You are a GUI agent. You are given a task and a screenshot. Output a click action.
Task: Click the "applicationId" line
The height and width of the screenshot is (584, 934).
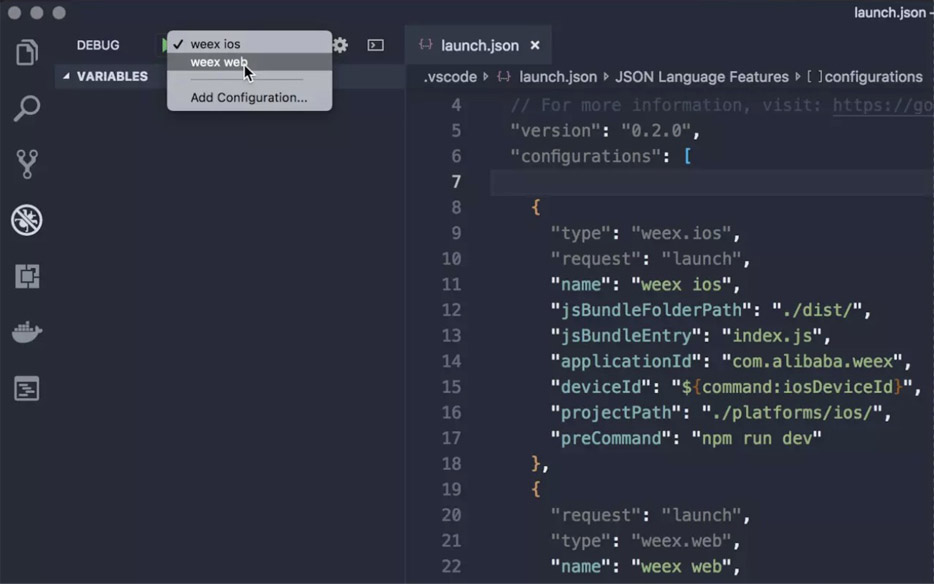pyautogui.click(x=731, y=362)
